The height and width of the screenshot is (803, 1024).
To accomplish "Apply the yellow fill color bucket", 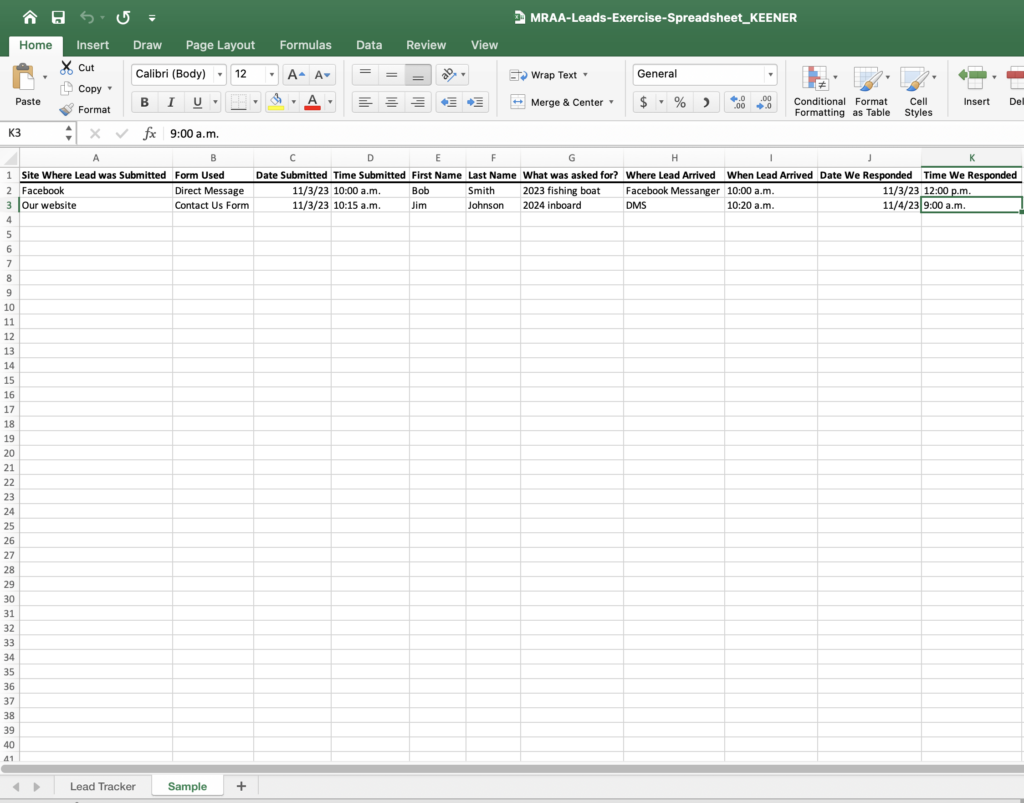I will click(276, 102).
